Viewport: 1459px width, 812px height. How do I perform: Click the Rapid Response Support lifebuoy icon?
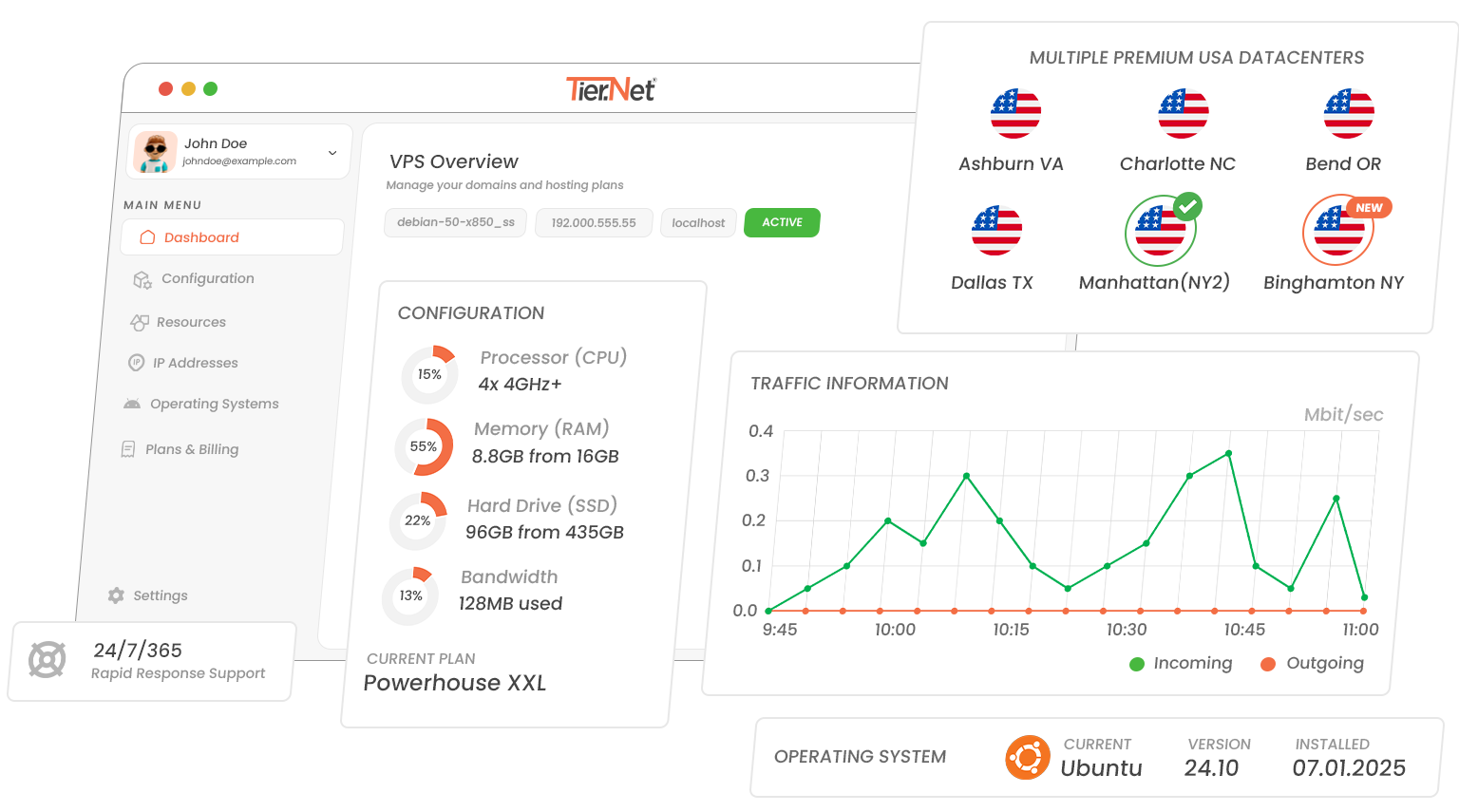[x=47, y=659]
